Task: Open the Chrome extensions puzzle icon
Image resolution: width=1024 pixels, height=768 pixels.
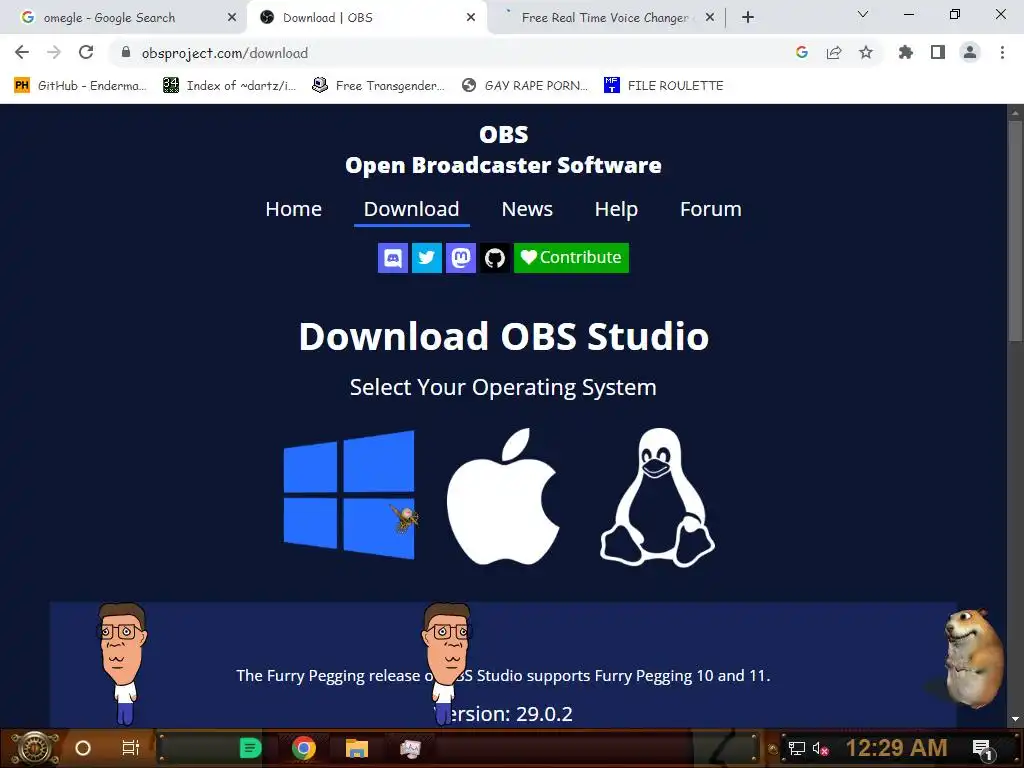Action: point(906,53)
